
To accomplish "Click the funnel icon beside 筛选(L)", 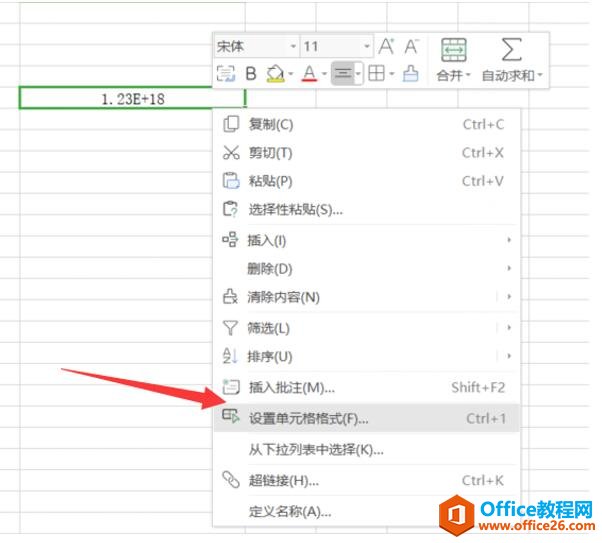I will [x=230, y=328].
